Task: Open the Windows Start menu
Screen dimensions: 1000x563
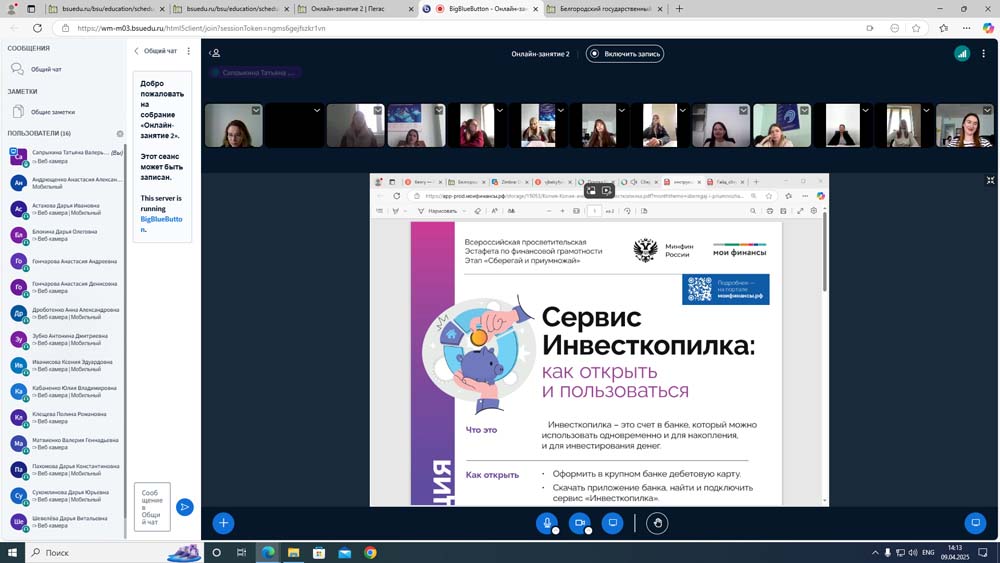Action: tap(12, 552)
